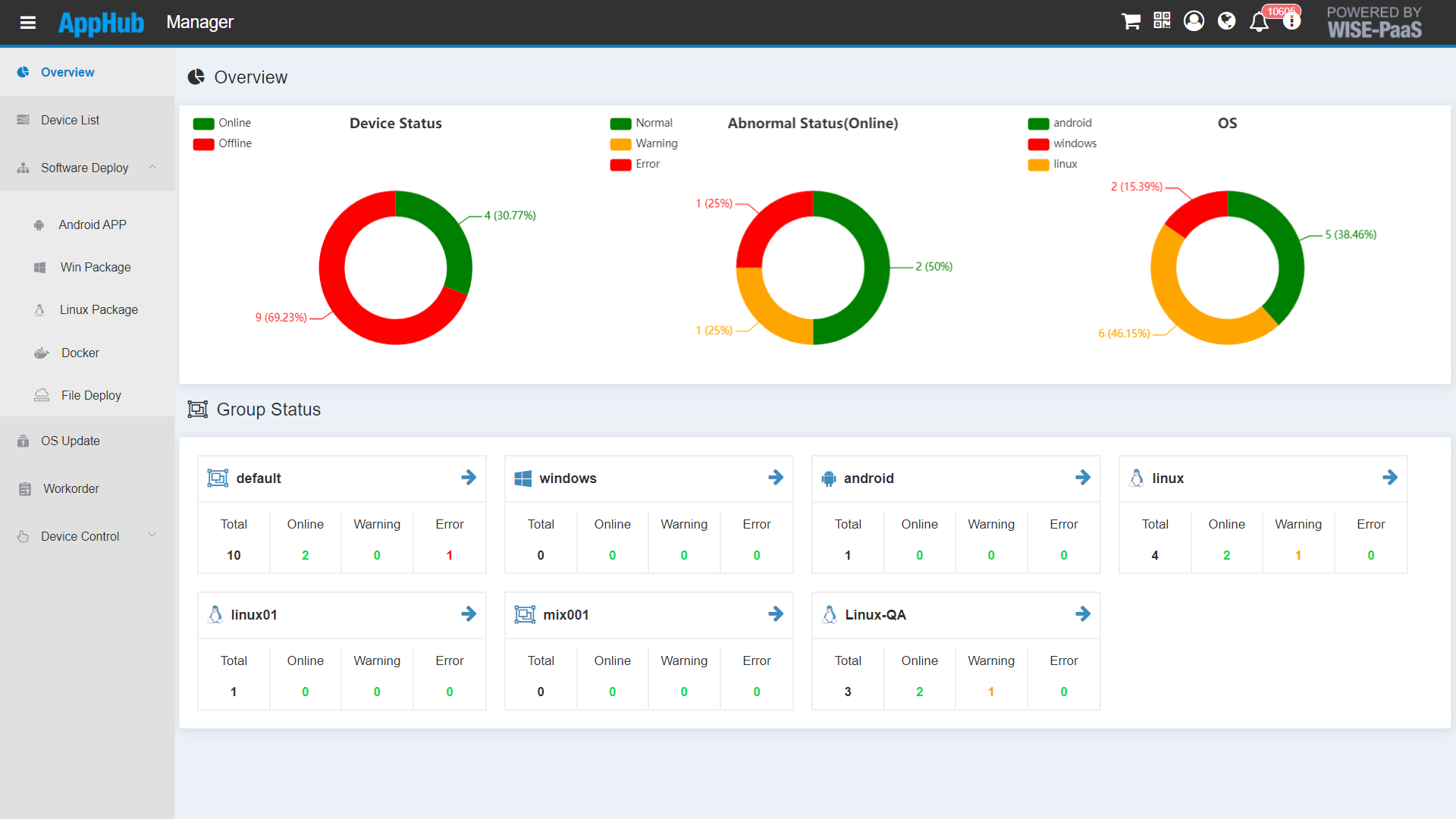Click the Device Status donut chart
The image size is (1456, 819).
point(395,267)
